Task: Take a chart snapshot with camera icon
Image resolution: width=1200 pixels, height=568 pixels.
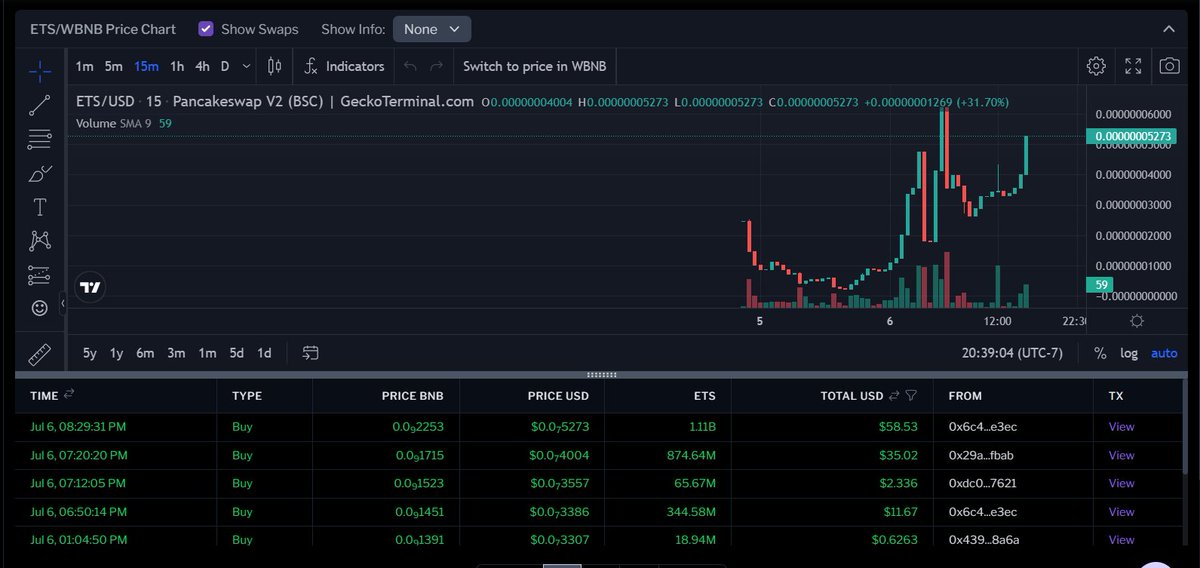Action: (1169, 66)
